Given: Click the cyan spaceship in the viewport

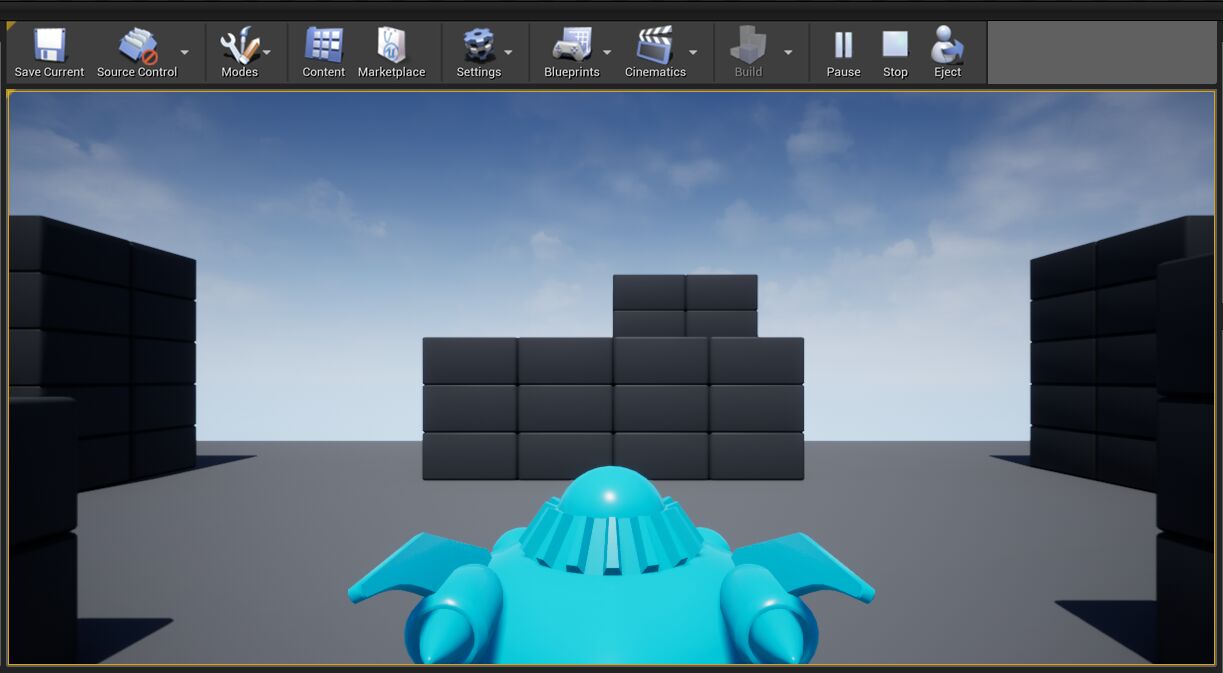Looking at the screenshot, I should click(611, 590).
